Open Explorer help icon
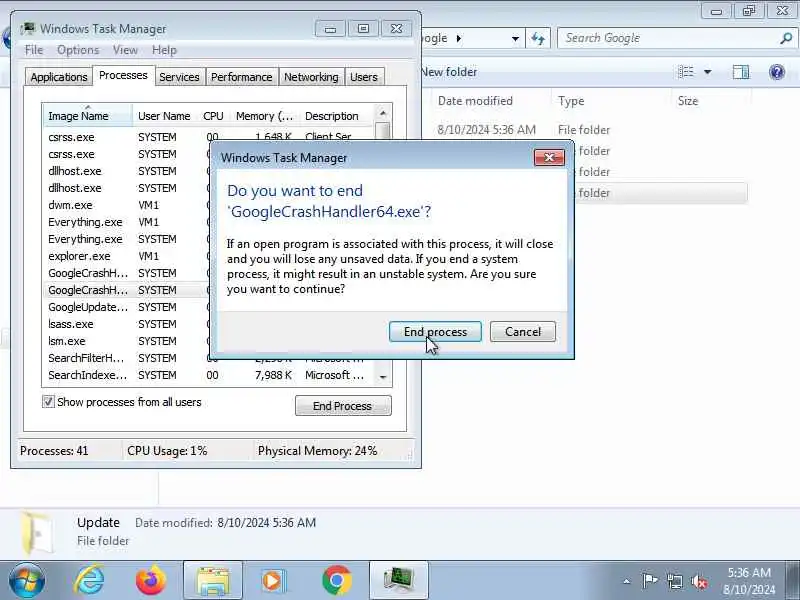The width and height of the screenshot is (800, 600). pyautogui.click(x=777, y=72)
